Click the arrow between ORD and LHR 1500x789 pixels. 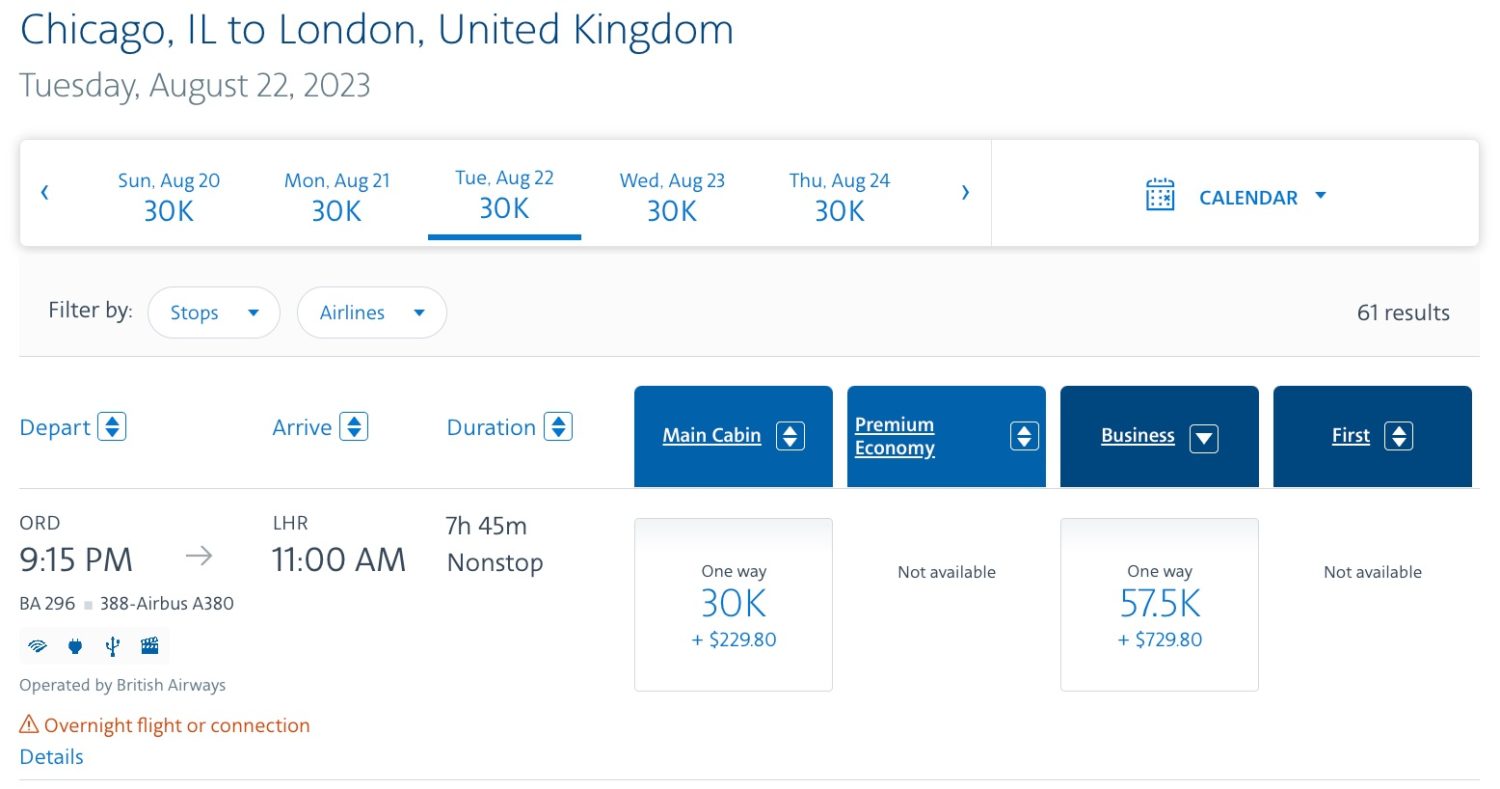point(199,556)
